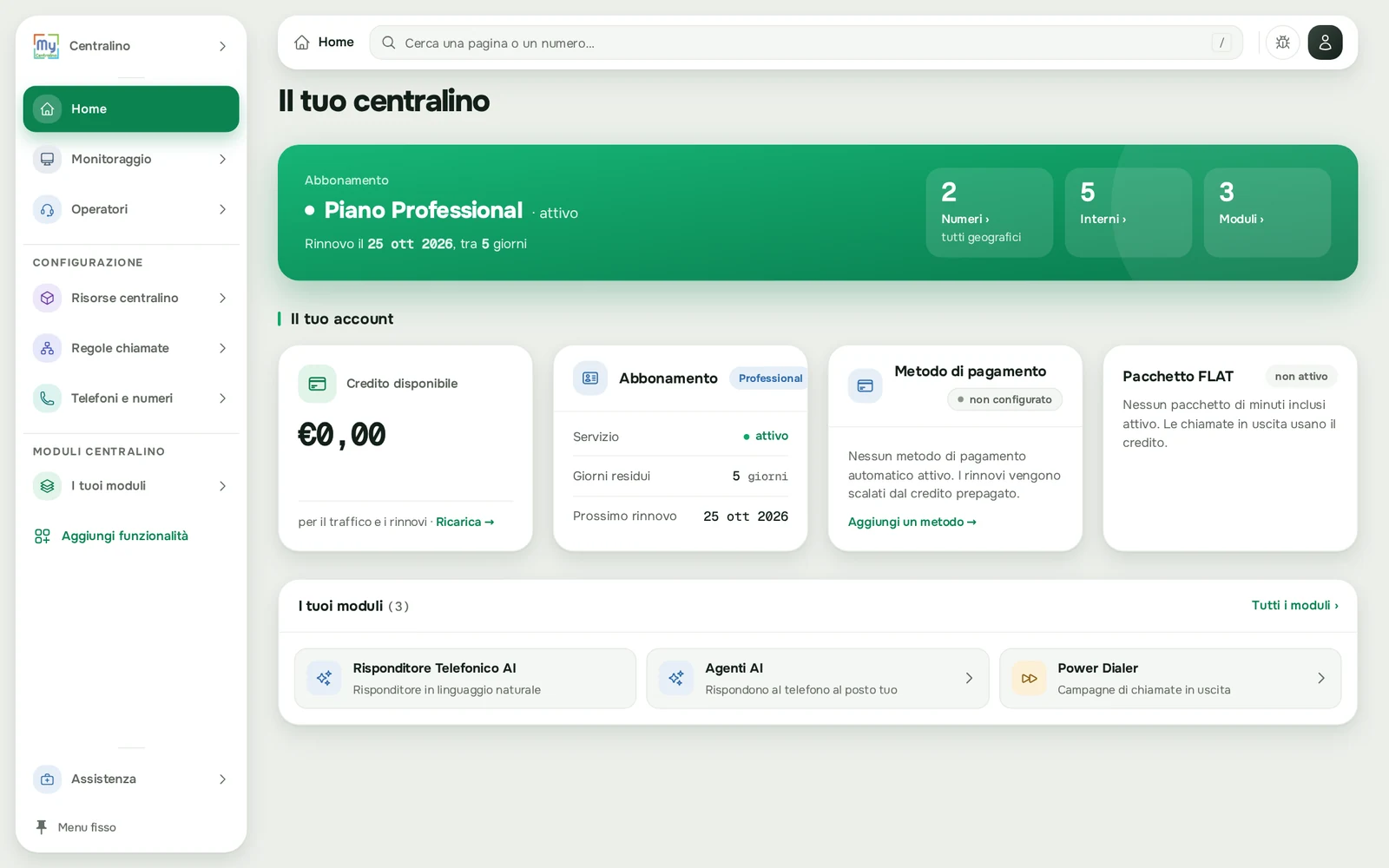Viewport: 1389px width, 868px height.
Task: Expand the Centralino switcher chevron
Action: coord(222,46)
